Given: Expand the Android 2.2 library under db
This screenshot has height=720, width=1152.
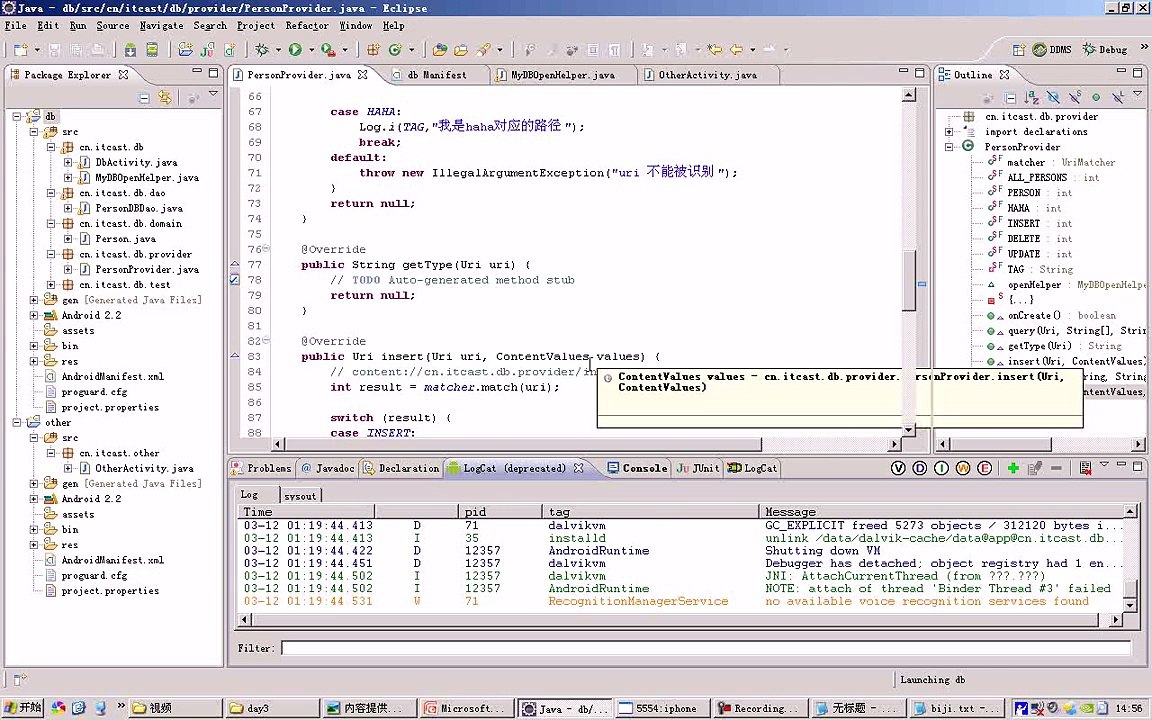Looking at the screenshot, I should [x=34, y=315].
